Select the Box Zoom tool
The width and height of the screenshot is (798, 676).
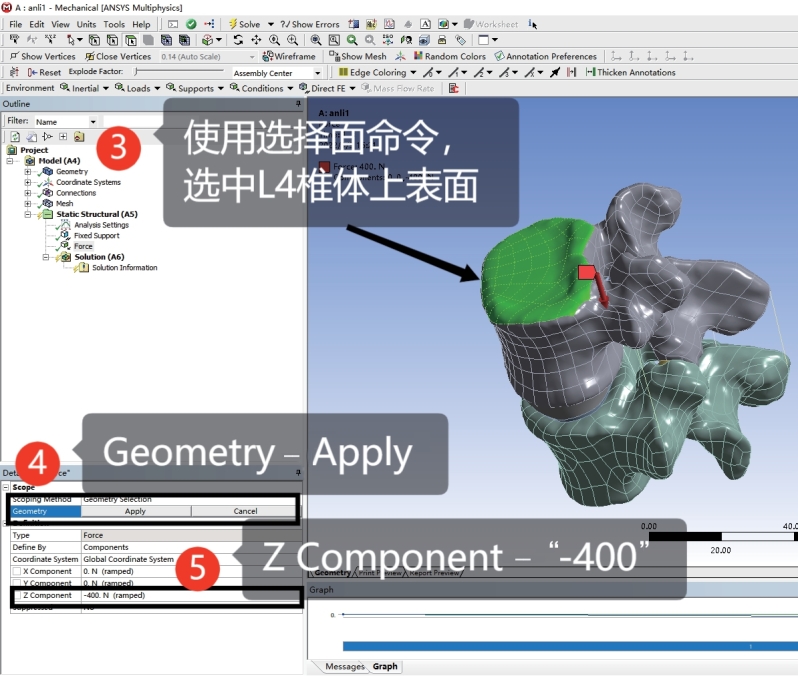pyautogui.click(x=293, y=40)
